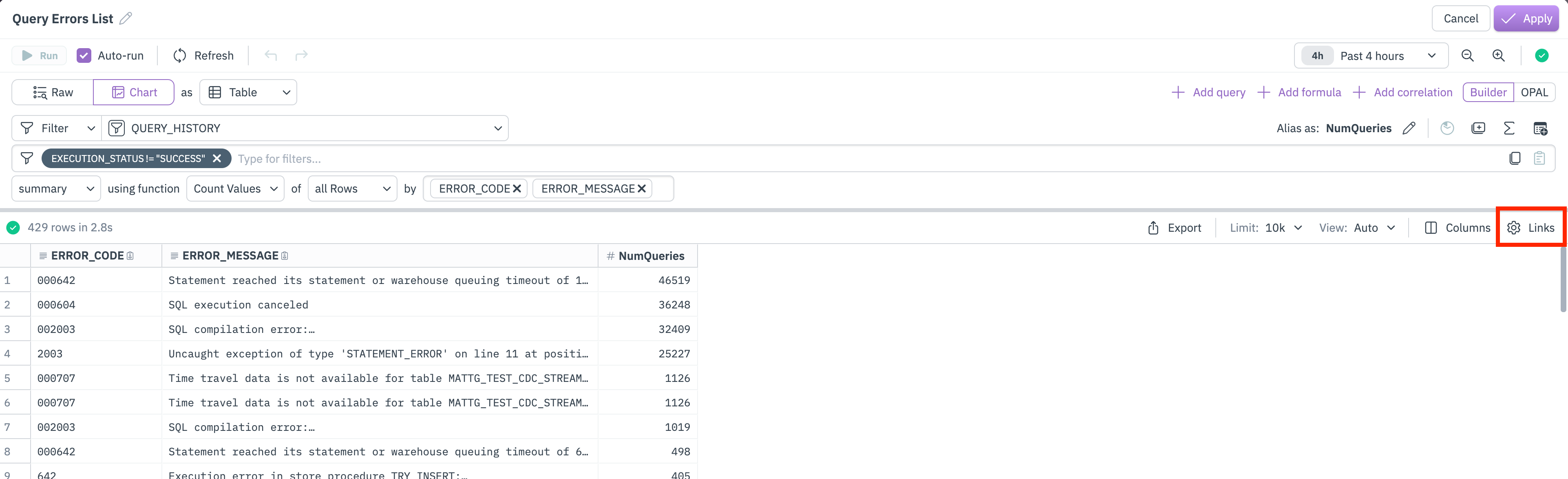Screen dimensions: 1568x479
Task: Click the pencil icon beside Query Errors List
Action: click(126, 18)
